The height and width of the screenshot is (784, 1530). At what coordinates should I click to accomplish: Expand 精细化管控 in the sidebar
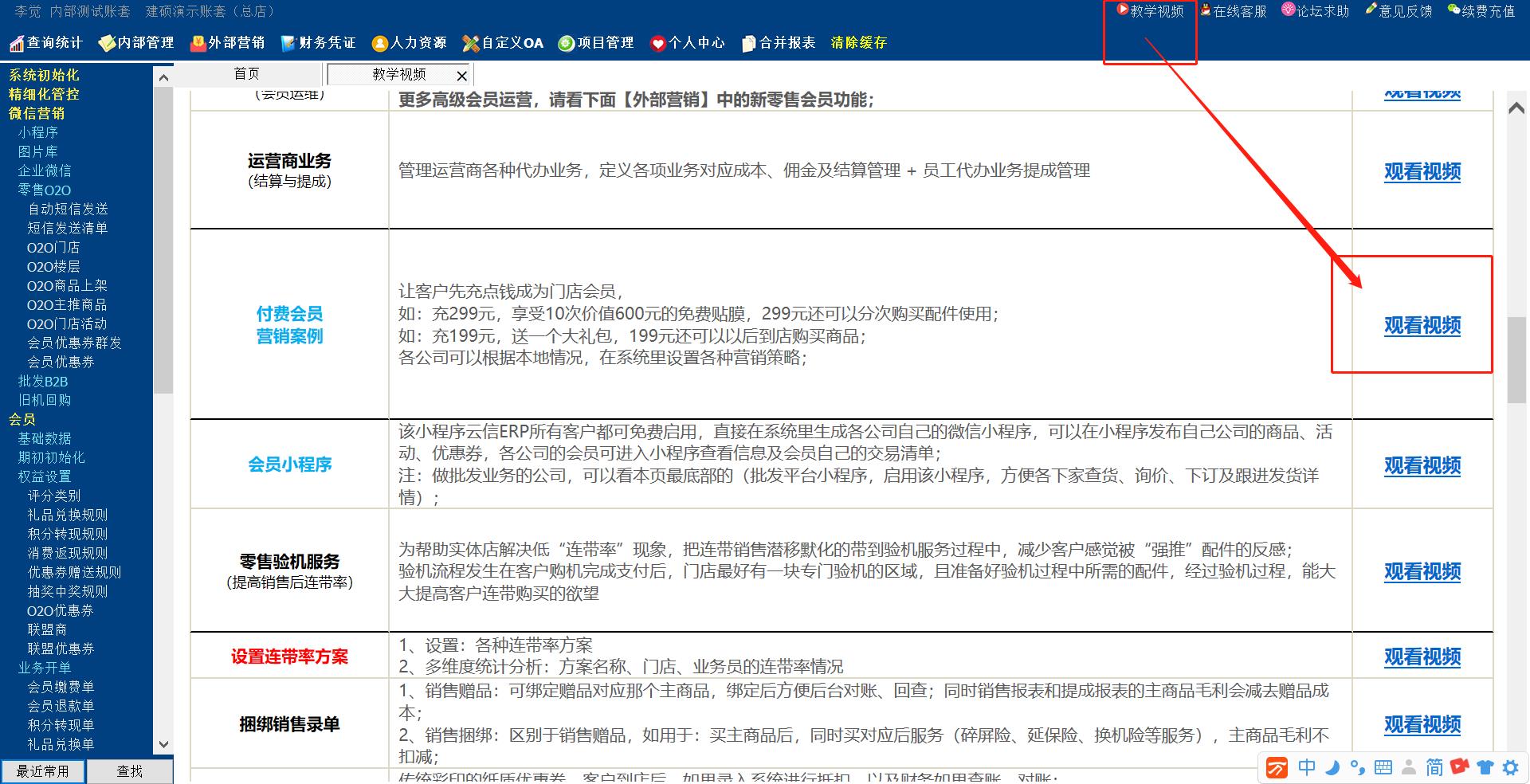coord(44,94)
